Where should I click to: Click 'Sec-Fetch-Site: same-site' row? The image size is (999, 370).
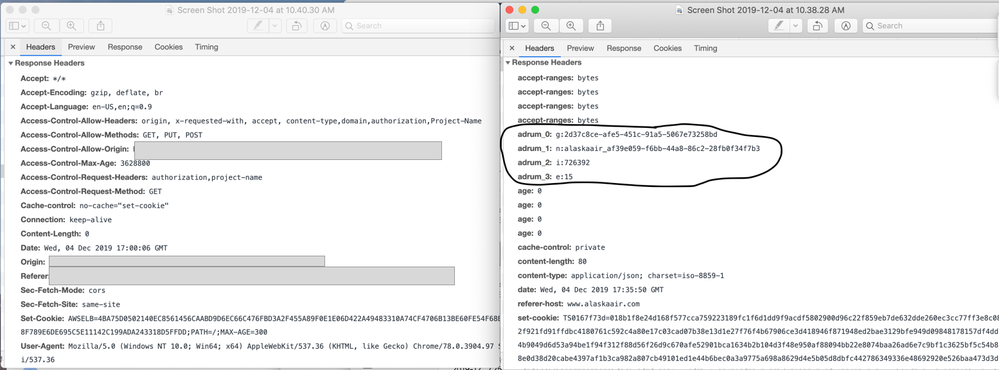69,304
